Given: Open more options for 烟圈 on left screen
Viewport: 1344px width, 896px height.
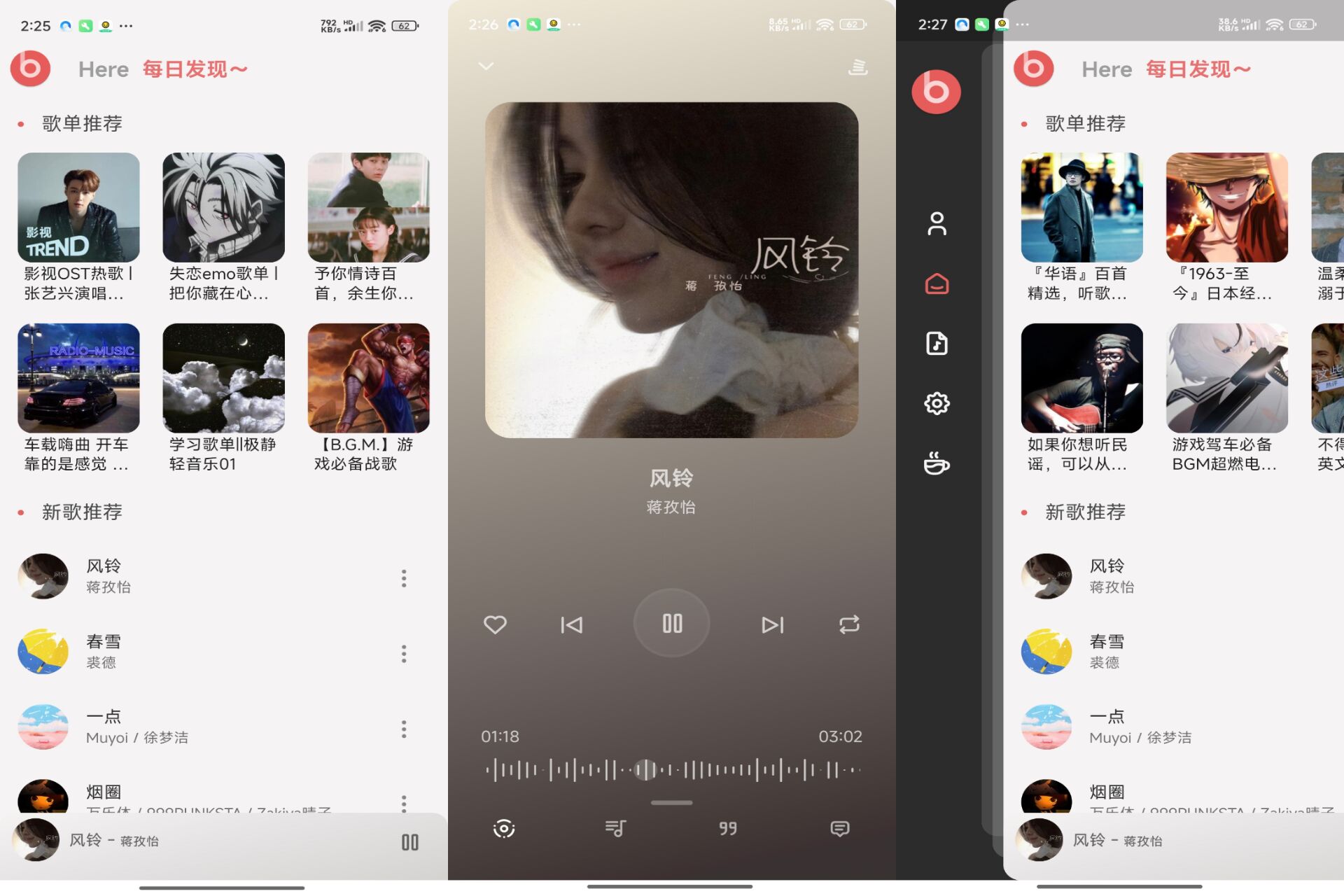Looking at the screenshot, I should (404, 803).
